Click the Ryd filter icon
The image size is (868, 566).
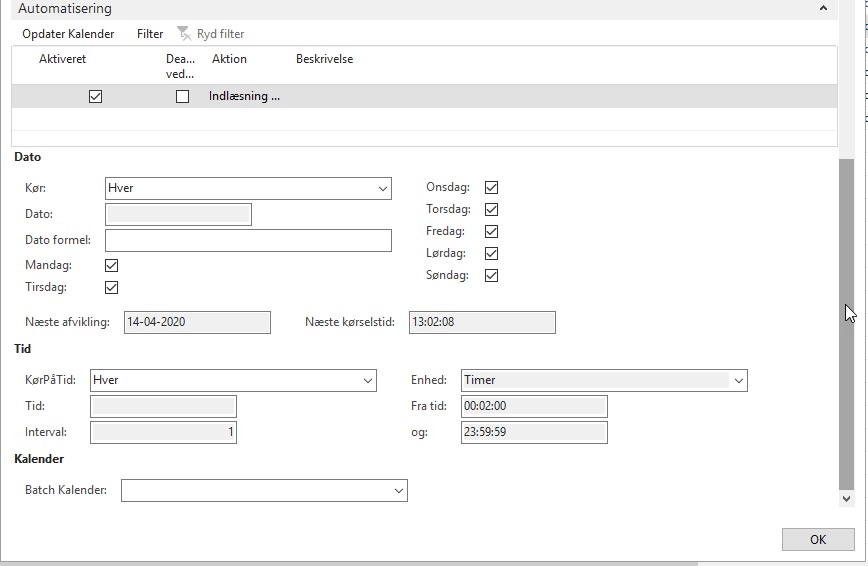tap(183, 34)
